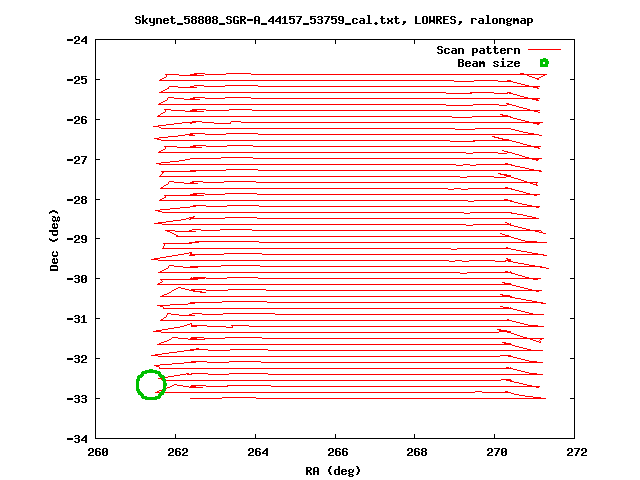This screenshot has width=640, height=480.
Task: Select the 'Scan pattern' legend label
Action: 478,50
